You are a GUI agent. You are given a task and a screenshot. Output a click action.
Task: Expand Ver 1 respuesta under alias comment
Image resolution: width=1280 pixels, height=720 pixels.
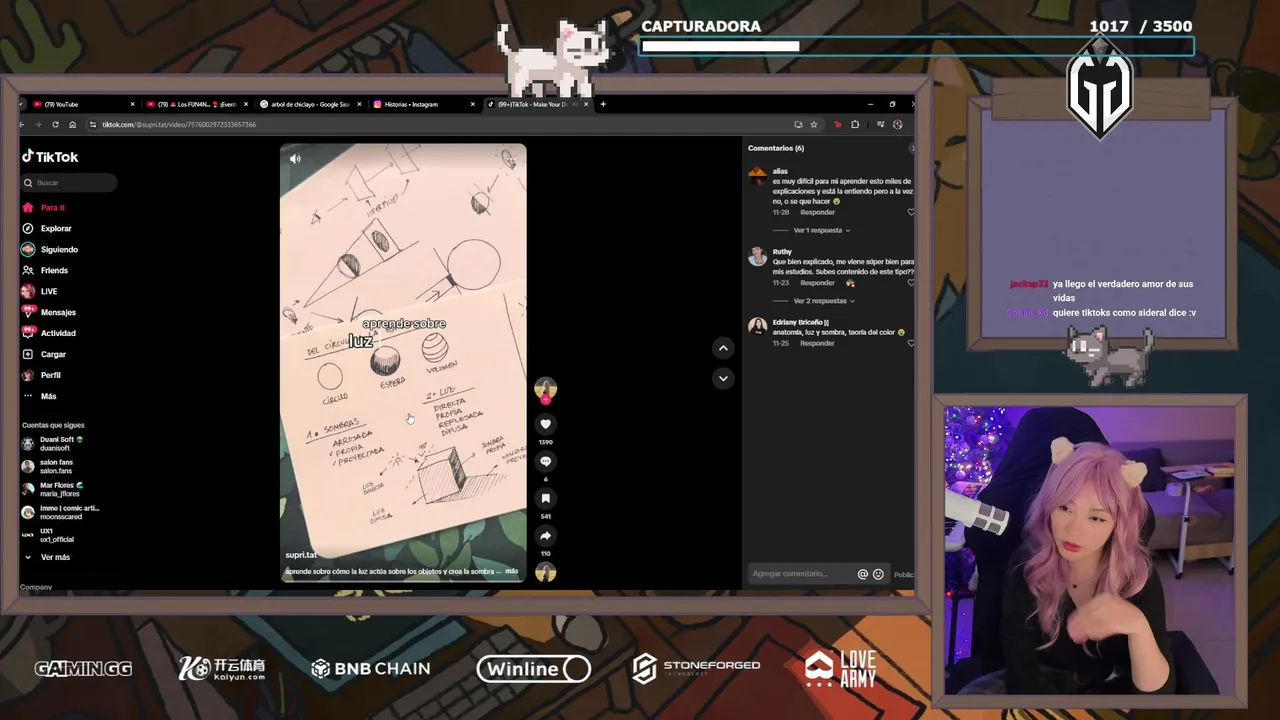[821, 230]
